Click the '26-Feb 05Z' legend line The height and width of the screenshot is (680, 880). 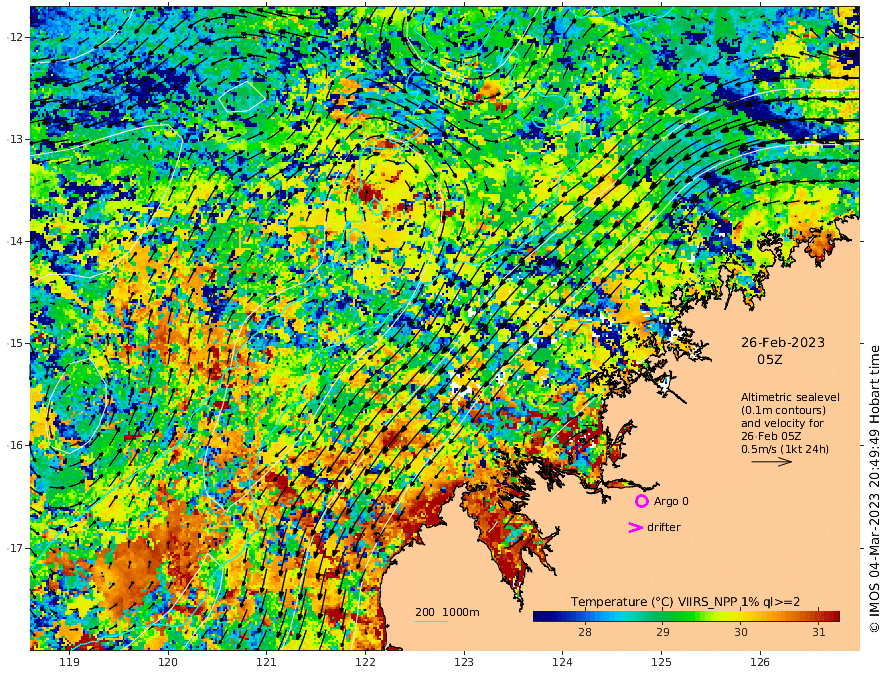(x=771, y=436)
